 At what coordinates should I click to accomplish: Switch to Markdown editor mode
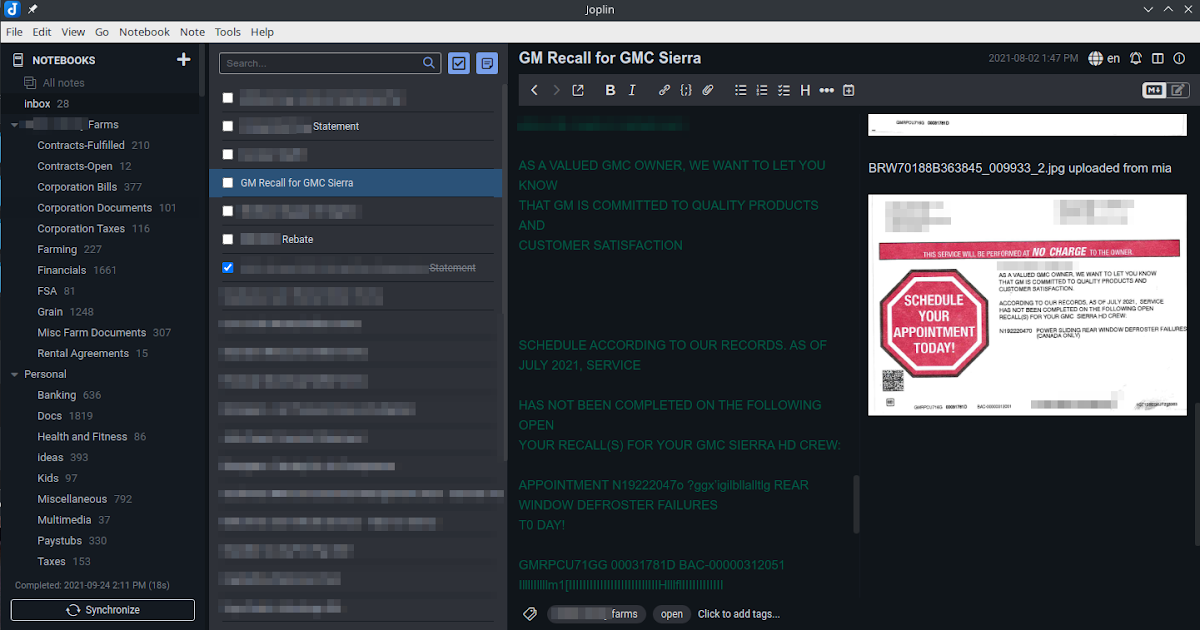click(x=1154, y=90)
